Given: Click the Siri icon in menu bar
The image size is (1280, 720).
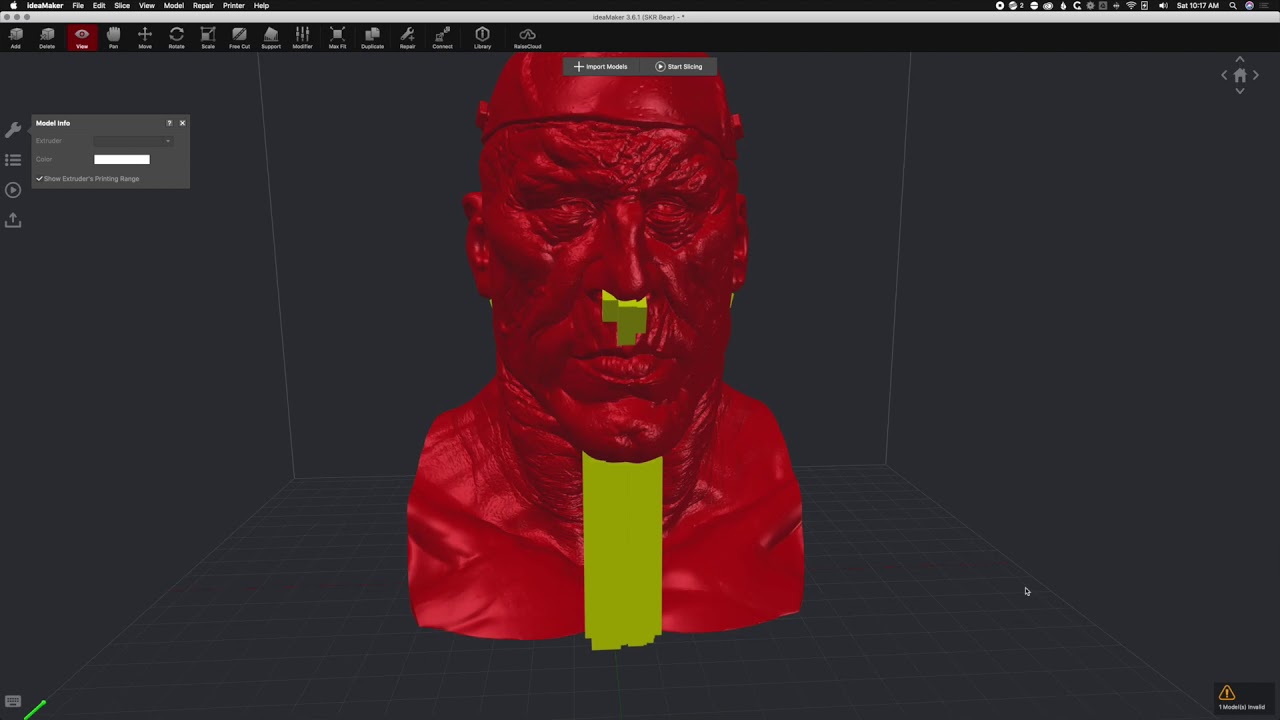Looking at the screenshot, I should pyautogui.click(x=1249, y=6).
